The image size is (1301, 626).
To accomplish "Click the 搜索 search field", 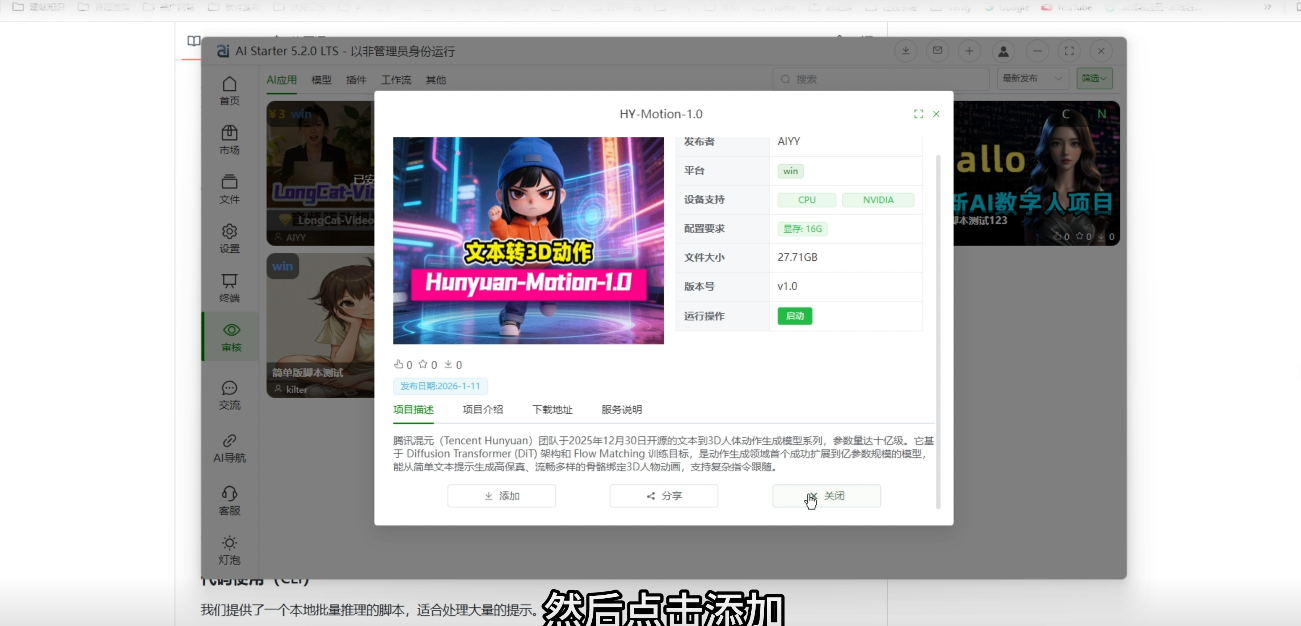I will [881, 79].
